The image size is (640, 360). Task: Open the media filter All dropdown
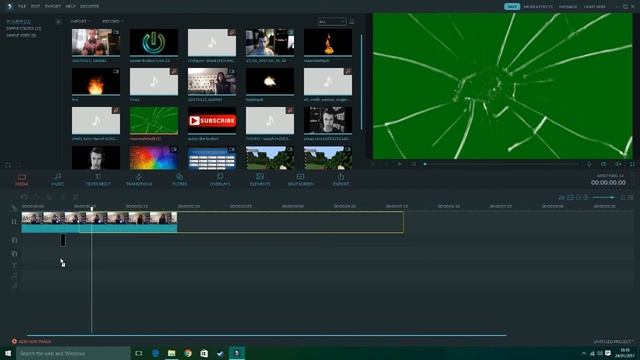pyautogui.click(x=332, y=22)
